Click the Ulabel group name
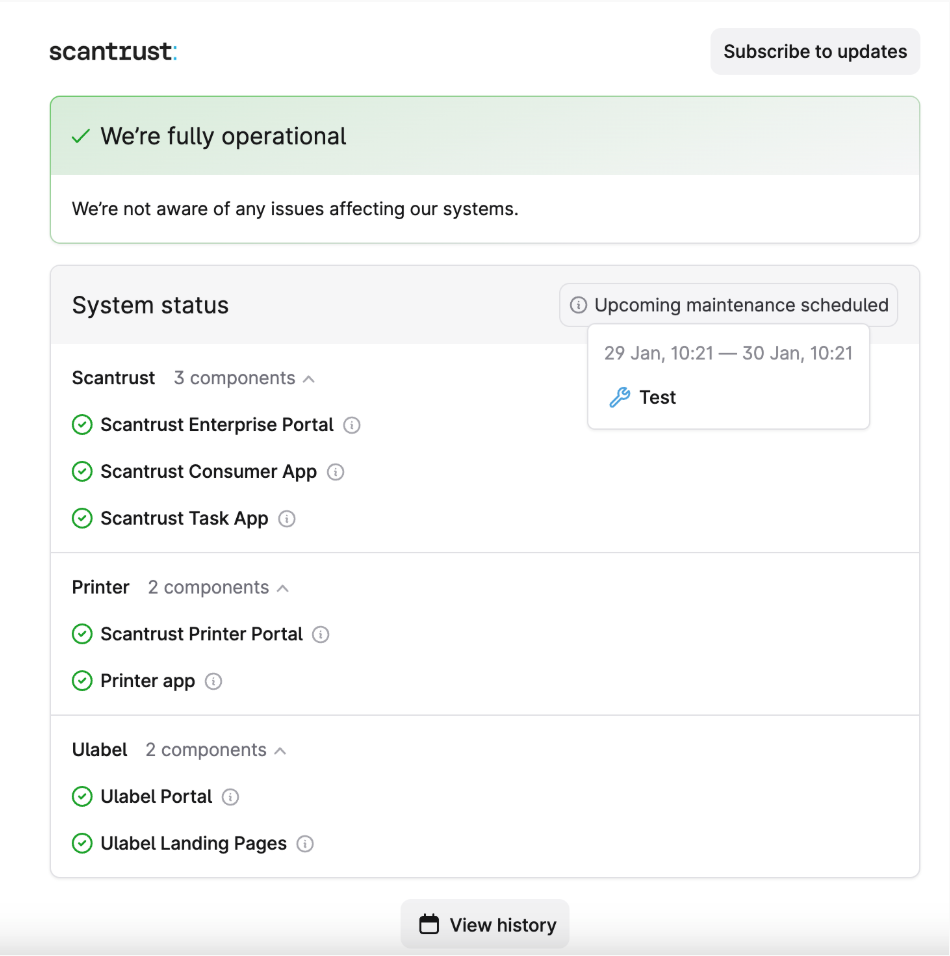This screenshot has height=956, width=950. [99, 750]
